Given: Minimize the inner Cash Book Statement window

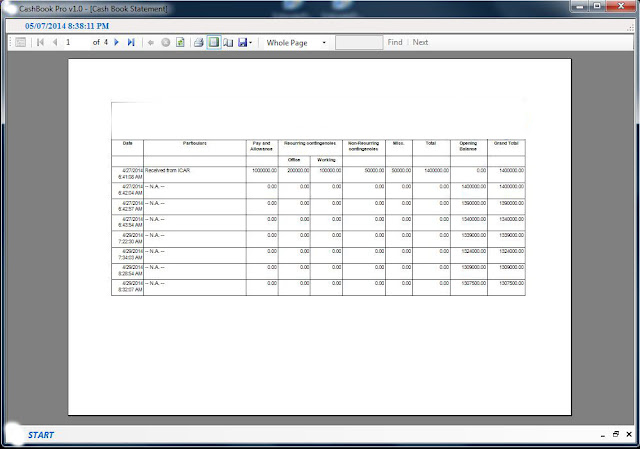Looking at the screenshot, I should click(x=603, y=435).
